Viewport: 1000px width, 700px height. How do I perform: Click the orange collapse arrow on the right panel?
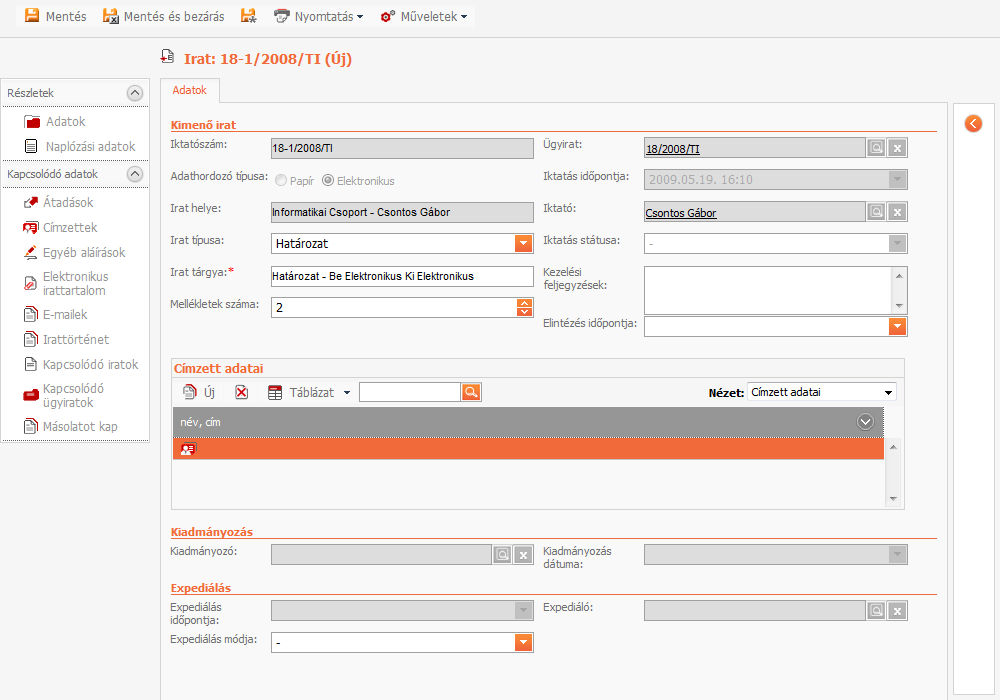pos(973,123)
